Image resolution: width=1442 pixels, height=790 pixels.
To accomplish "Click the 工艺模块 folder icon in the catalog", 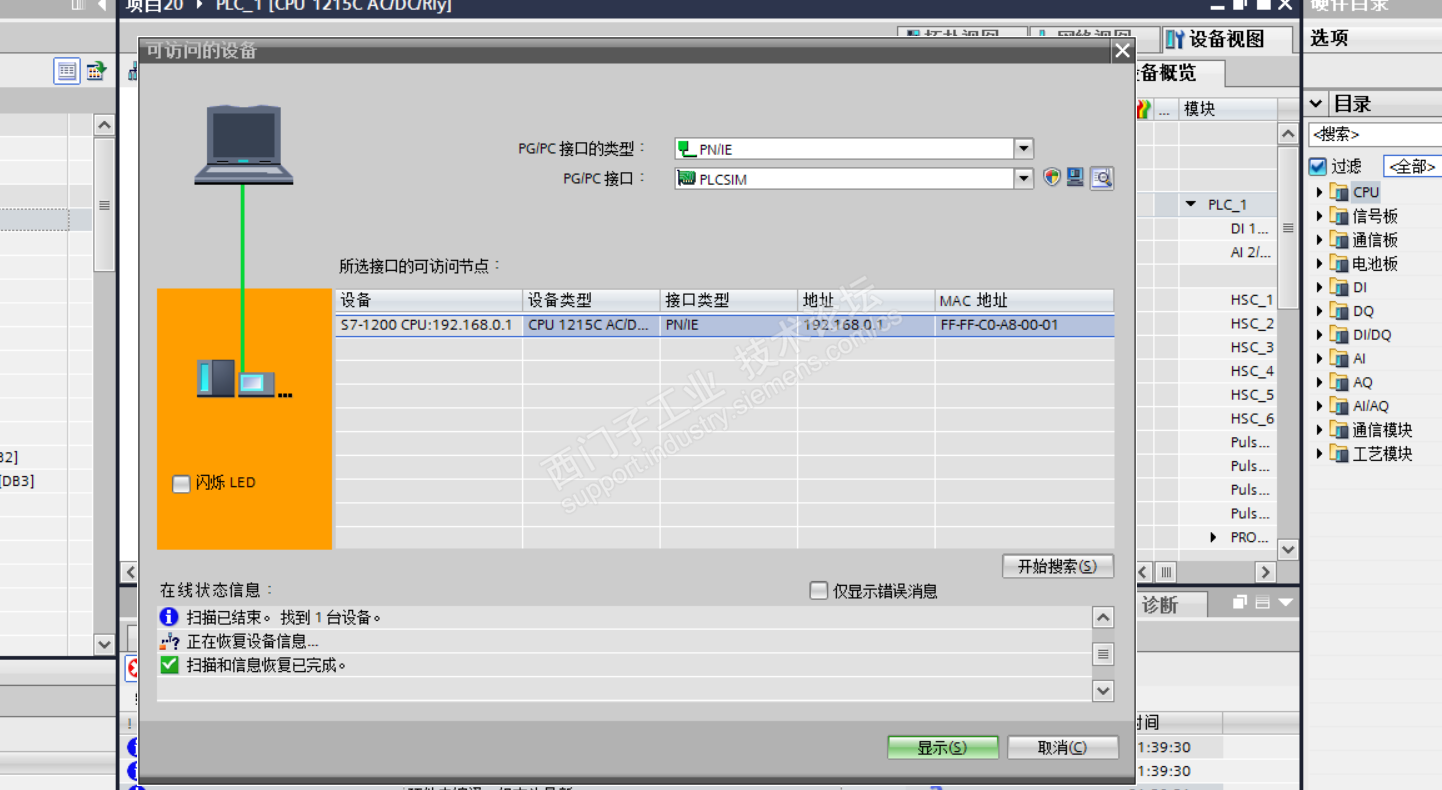I will (1339, 454).
